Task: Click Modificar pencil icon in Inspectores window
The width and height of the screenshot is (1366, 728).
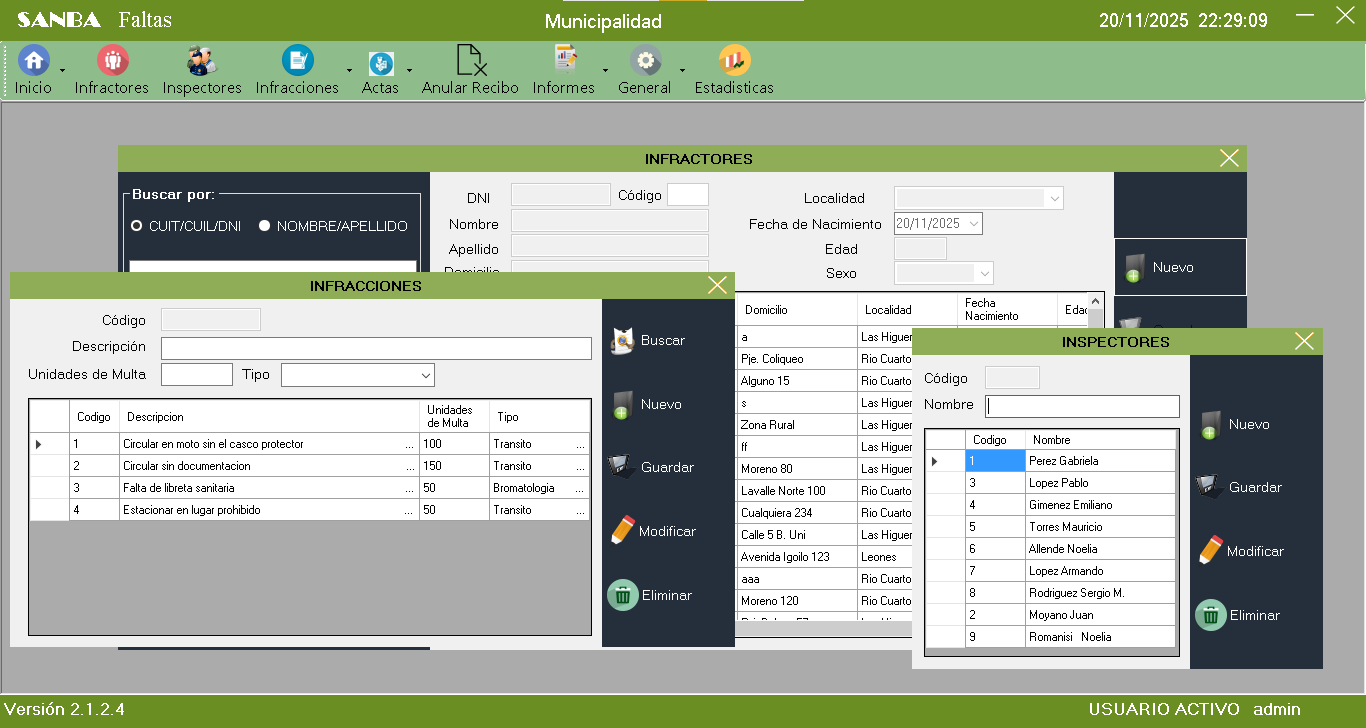Action: coord(1211,551)
